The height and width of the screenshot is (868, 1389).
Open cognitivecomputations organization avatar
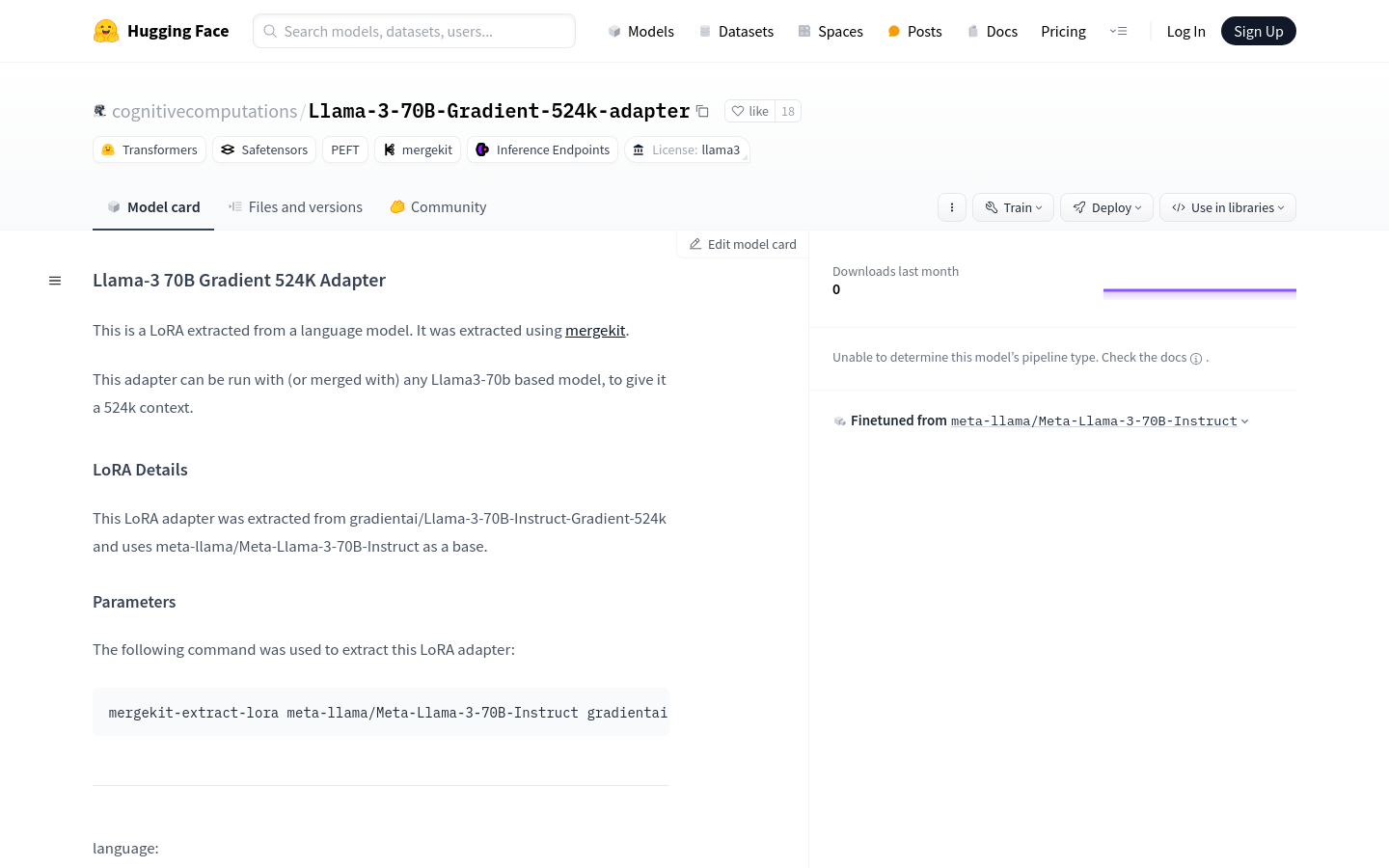click(99, 111)
